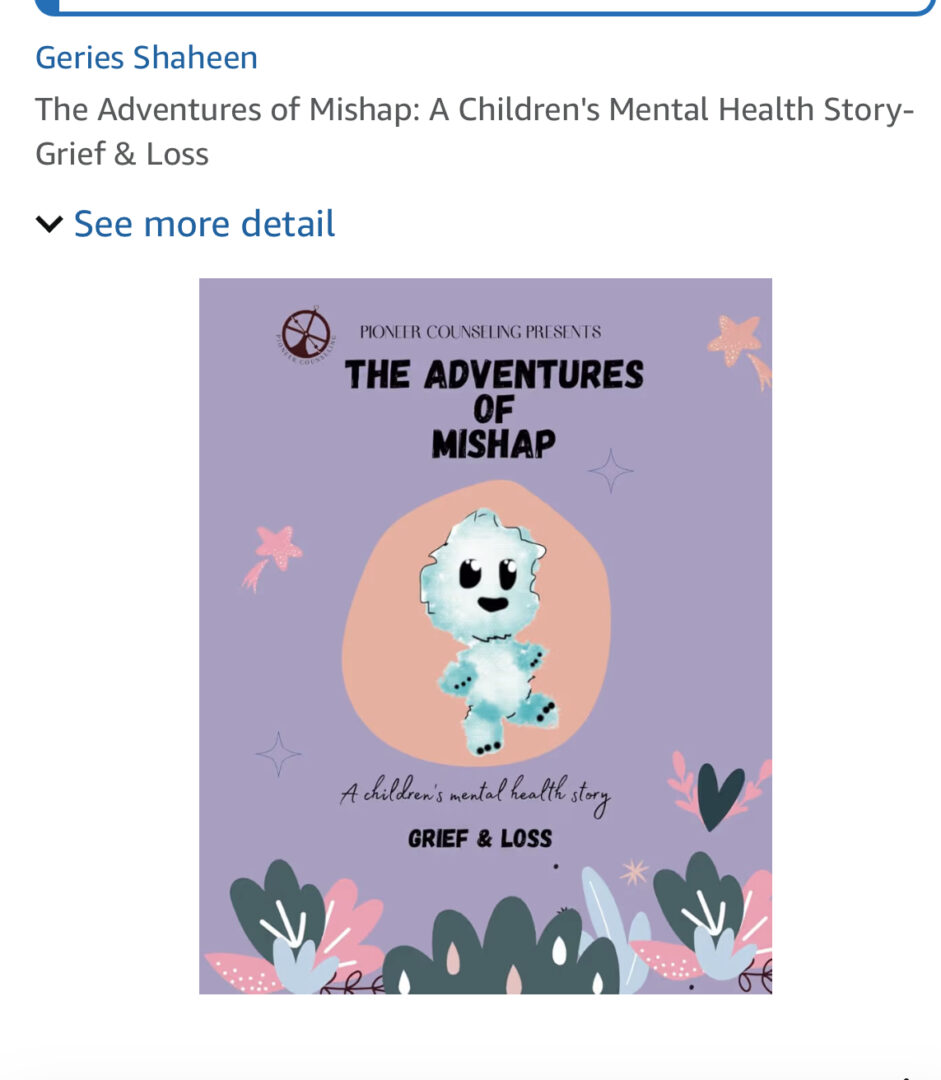Viewport: 941px width, 1080px height.
Task: Click the Pioneer Counseling wheel logo on cover
Action: [x=307, y=333]
